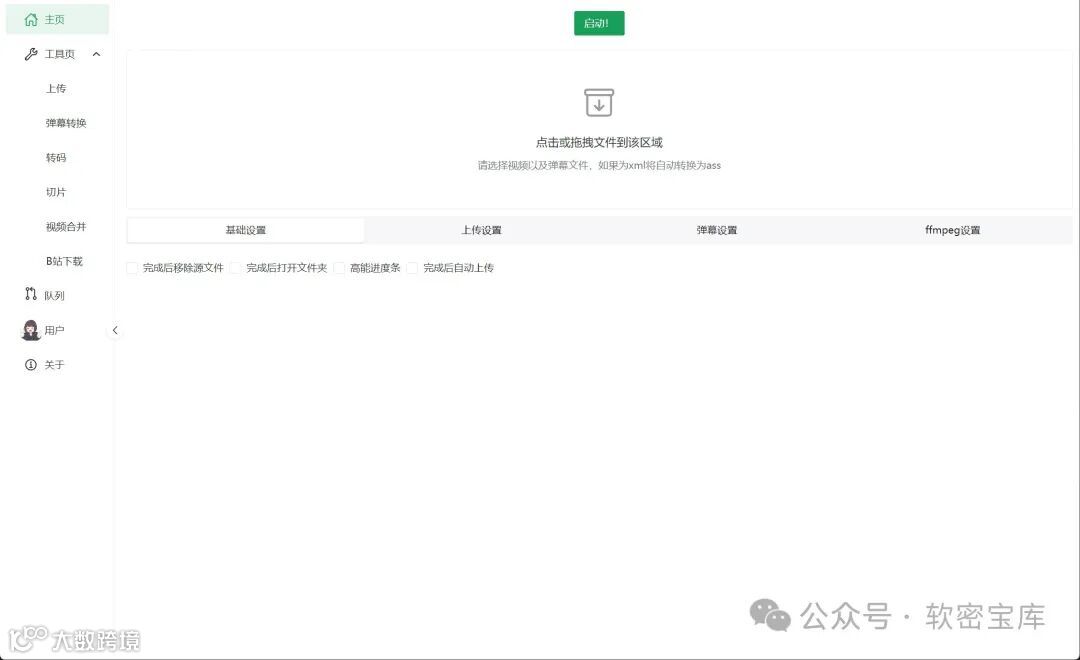The height and width of the screenshot is (660, 1080).
Task: Click the user avatar icon
Action: 31,330
